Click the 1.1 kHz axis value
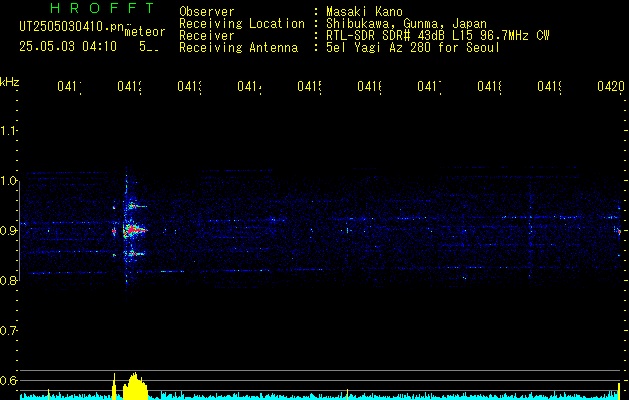Image resolution: width=629 pixels, height=400 pixels. (8, 130)
